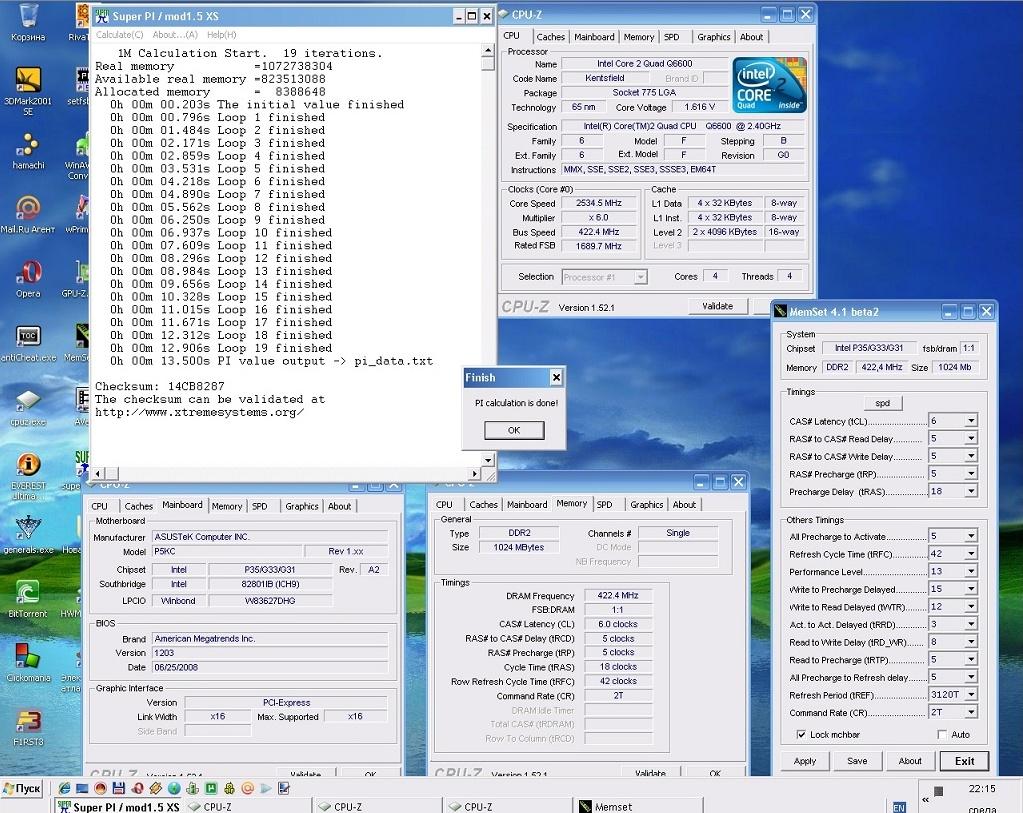Click globe quick launch icon
Image resolution: width=1023 pixels, height=813 pixels.
174,789
